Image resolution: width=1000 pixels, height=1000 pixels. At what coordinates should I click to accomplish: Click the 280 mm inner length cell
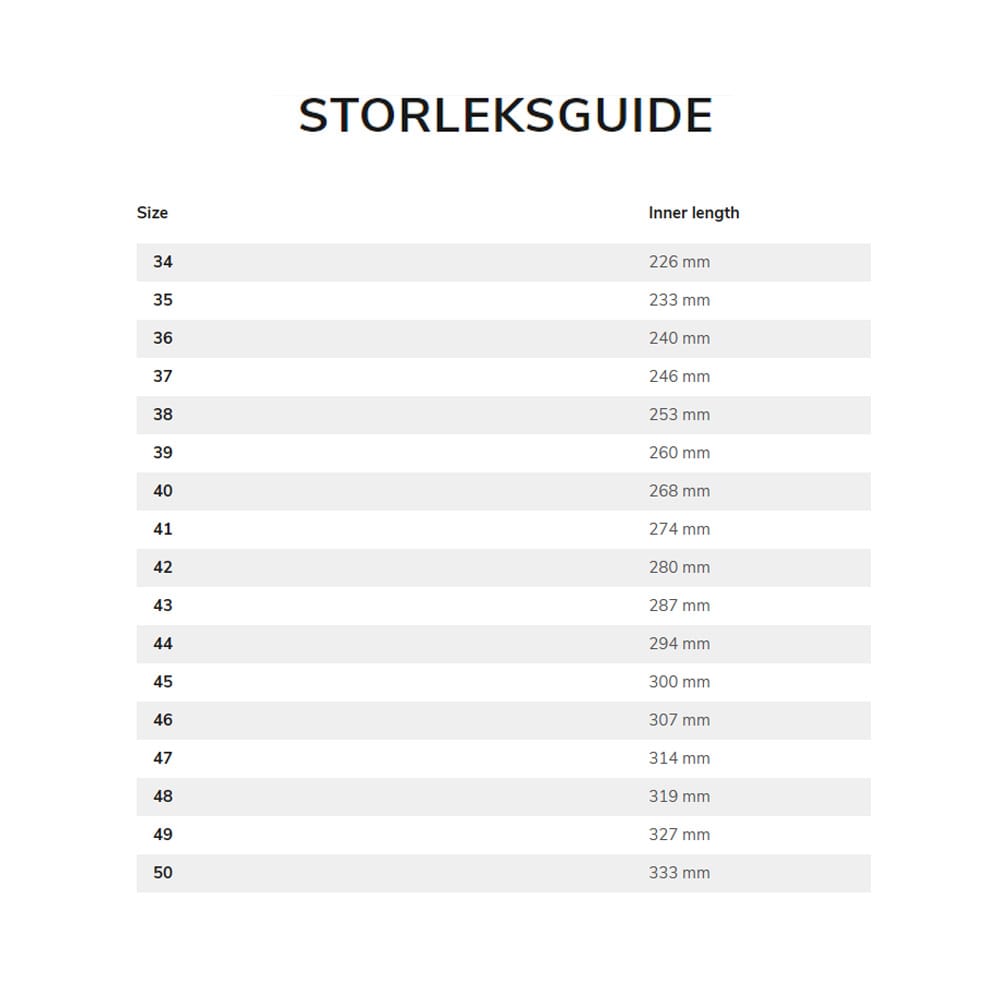click(679, 567)
